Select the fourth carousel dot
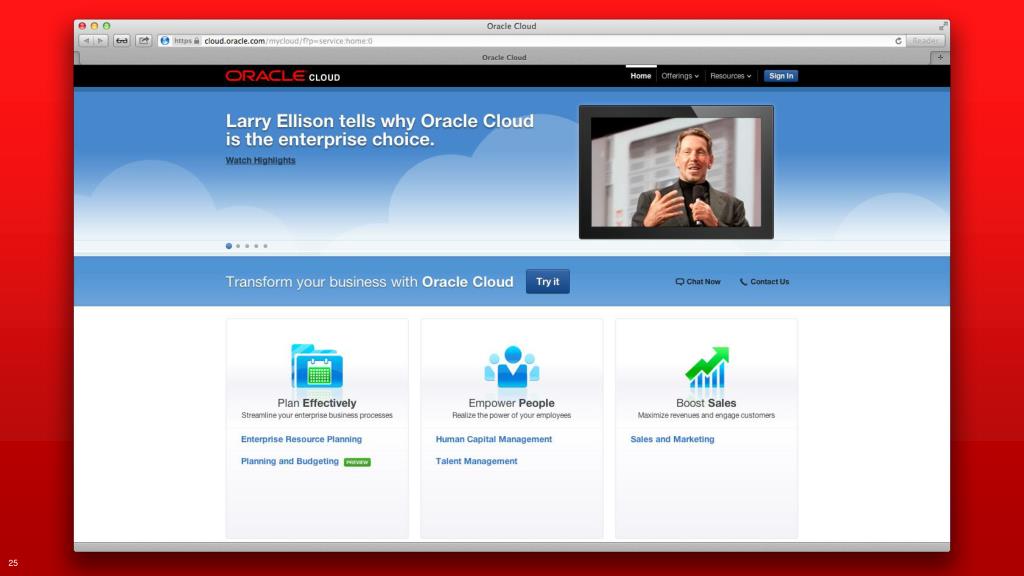The height and width of the screenshot is (576, 1024). pyautogui.click(x=256, y=246)
